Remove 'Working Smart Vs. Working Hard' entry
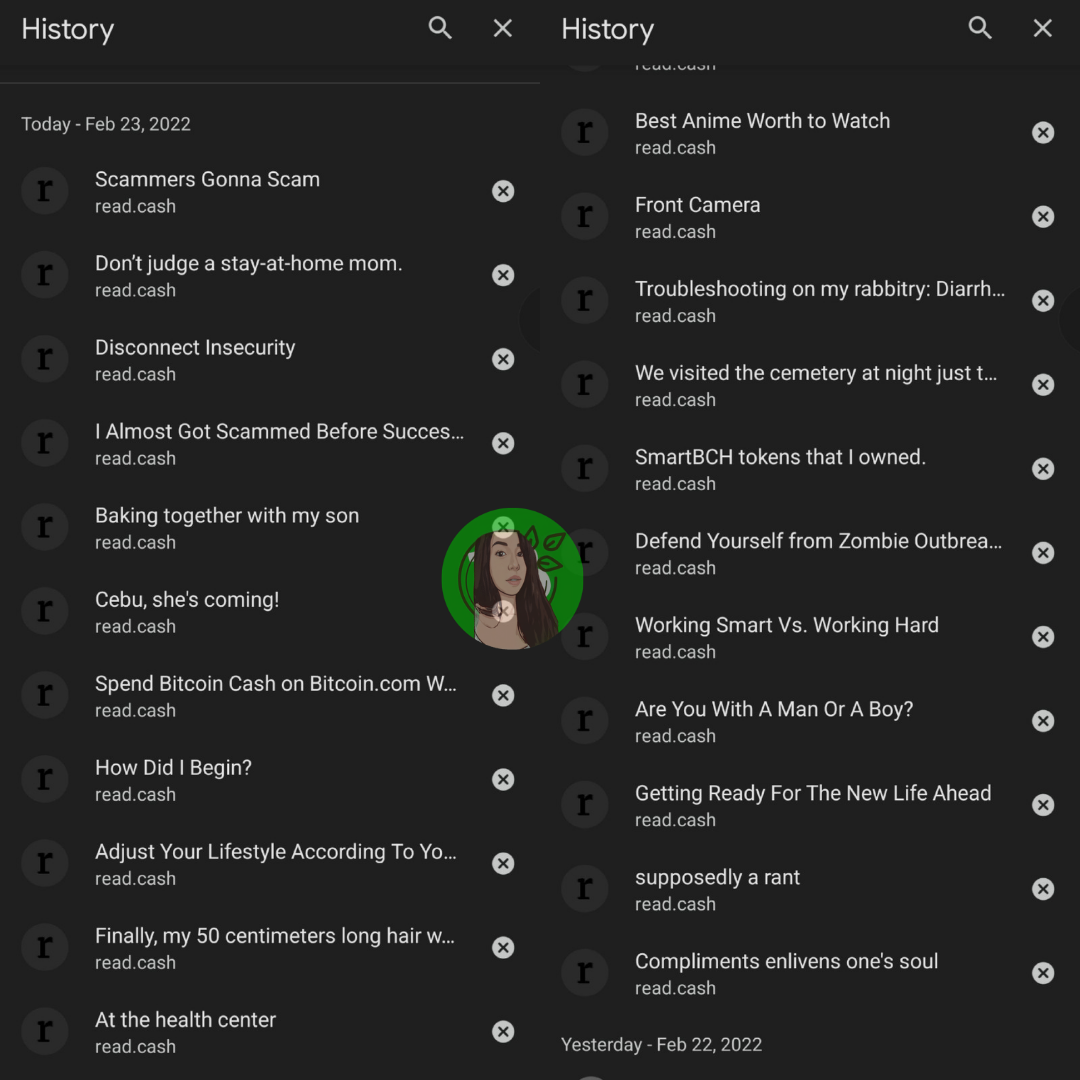Screen dimensions: 1080x1080 coord(1043,636)
